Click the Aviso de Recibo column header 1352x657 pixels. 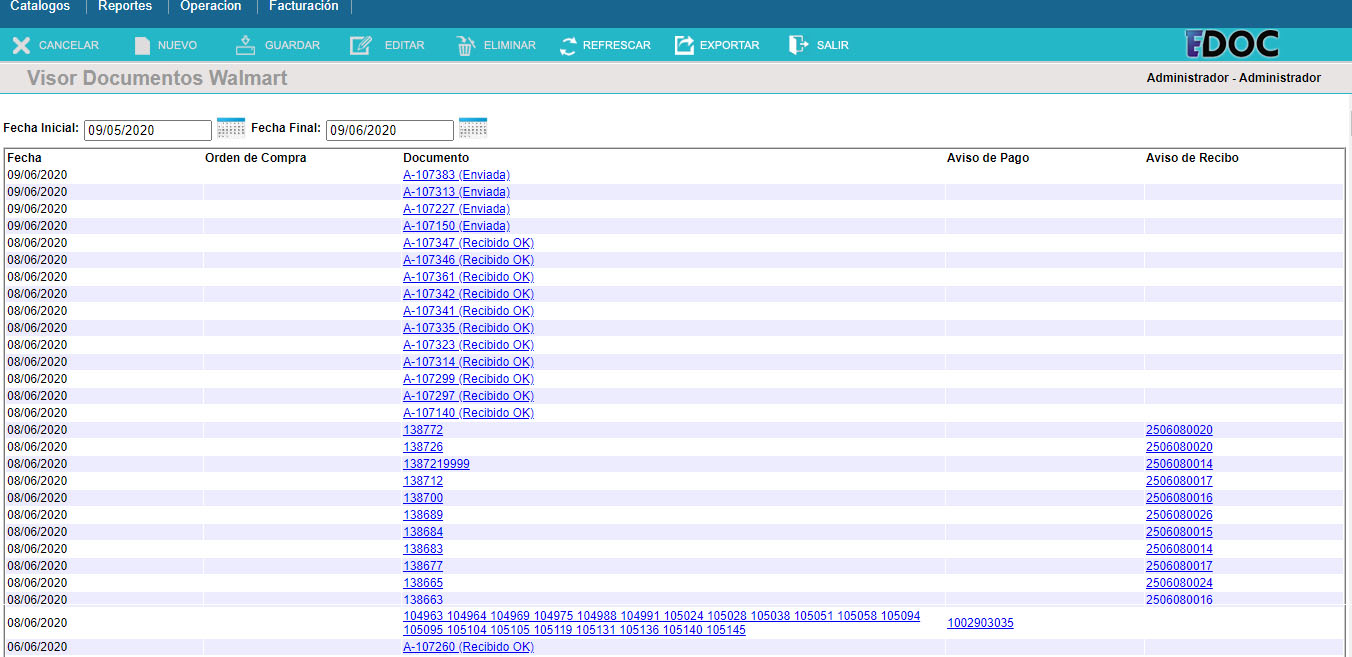pyautogui.click(x=1192, y=158)
